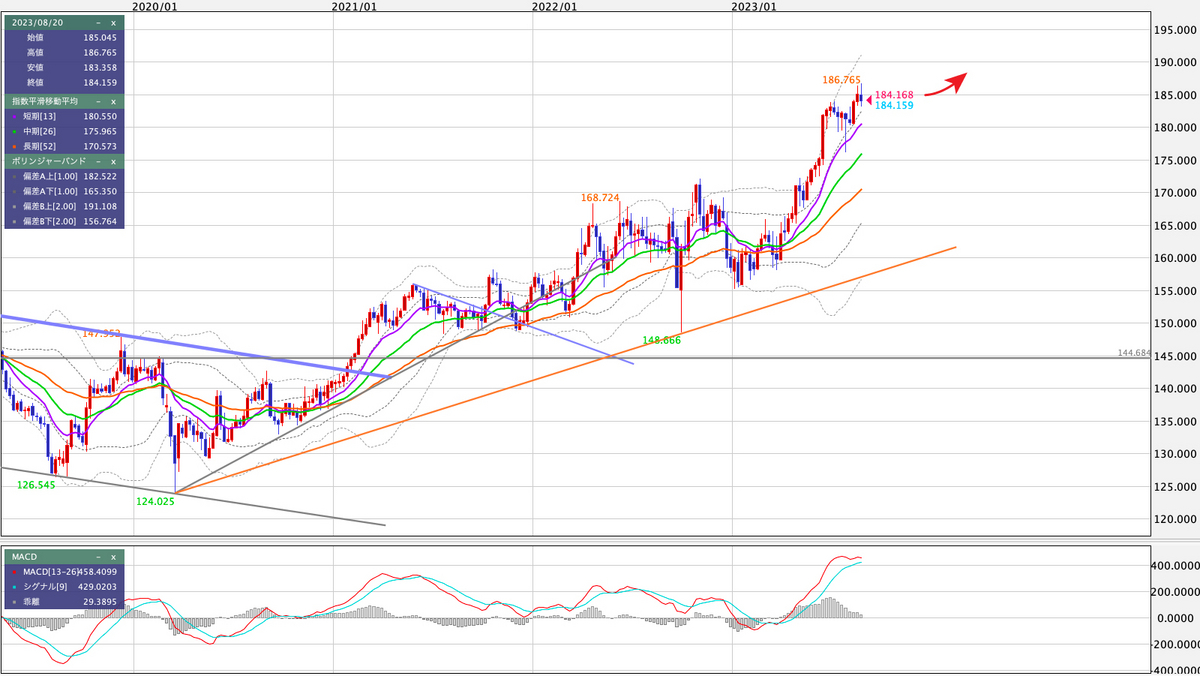Click the 偏差B下[2.00] color marker
1200x676 pixels.
12,221
